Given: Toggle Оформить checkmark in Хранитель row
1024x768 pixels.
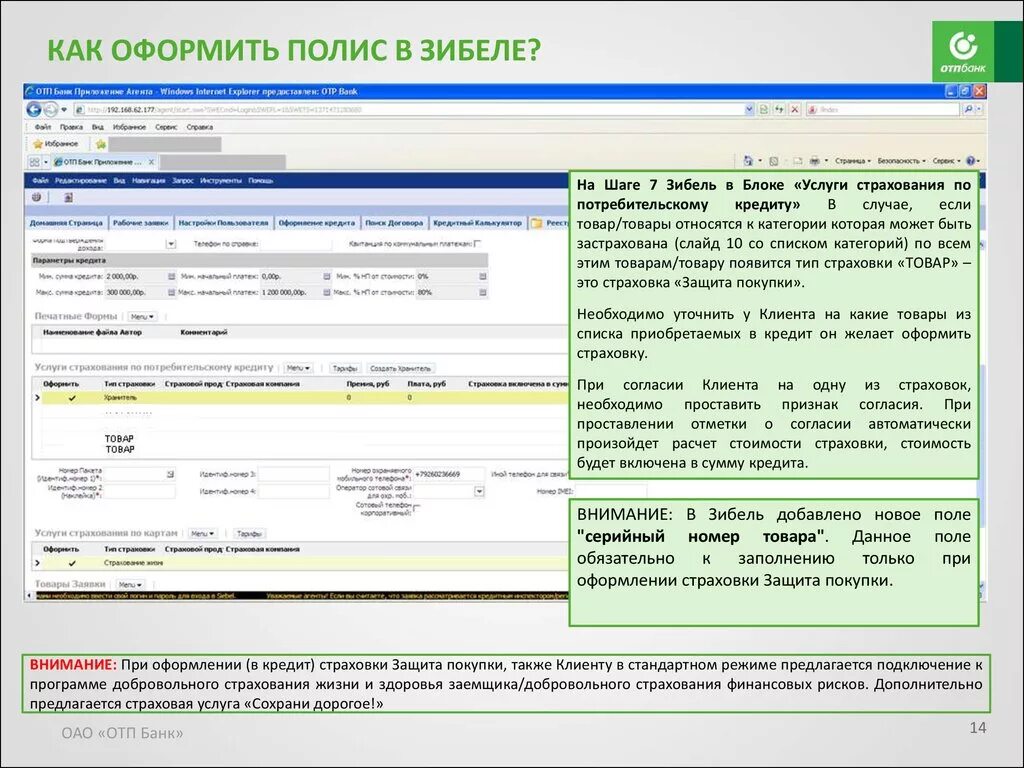Looking at the screenshot, I should (72, 398).
